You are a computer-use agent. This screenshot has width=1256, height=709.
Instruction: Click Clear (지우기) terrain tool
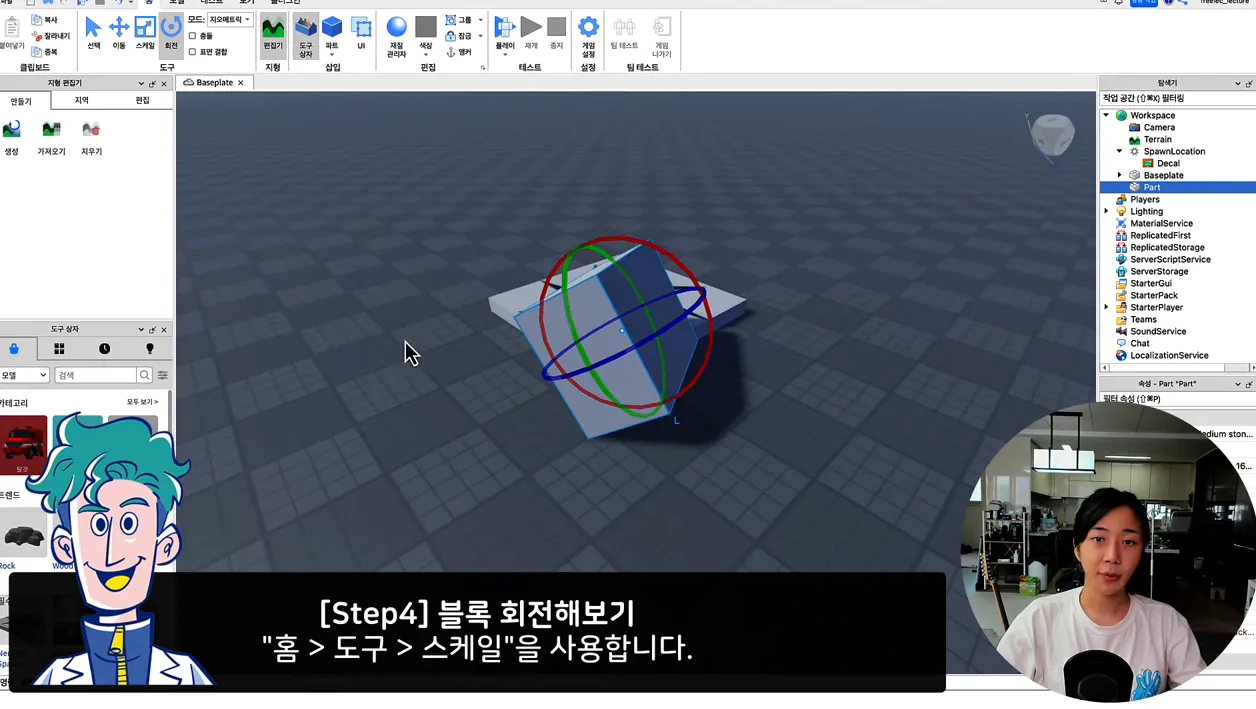(x=91, y=138)
